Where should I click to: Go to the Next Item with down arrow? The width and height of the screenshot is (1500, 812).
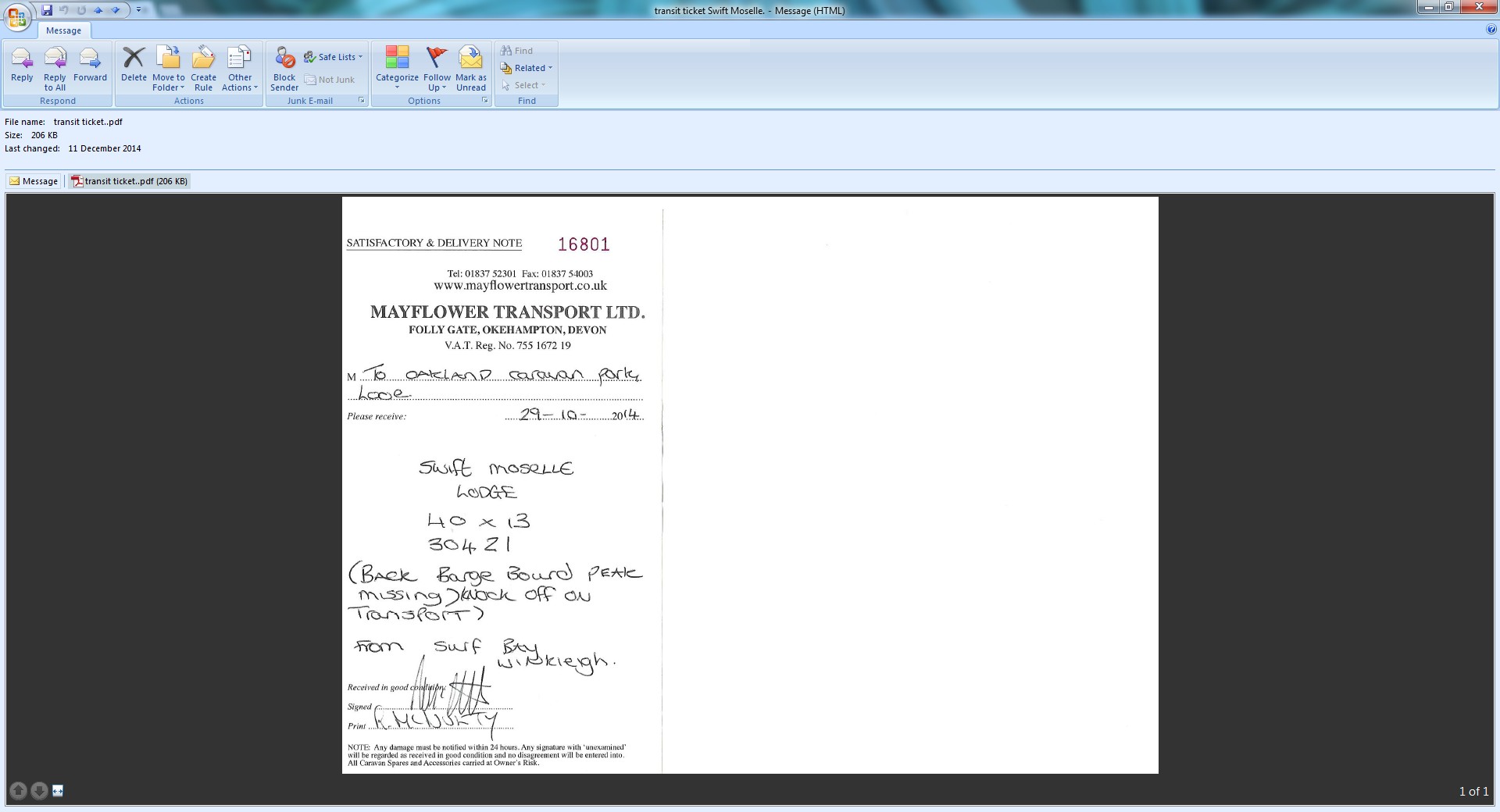click(116, 10)
